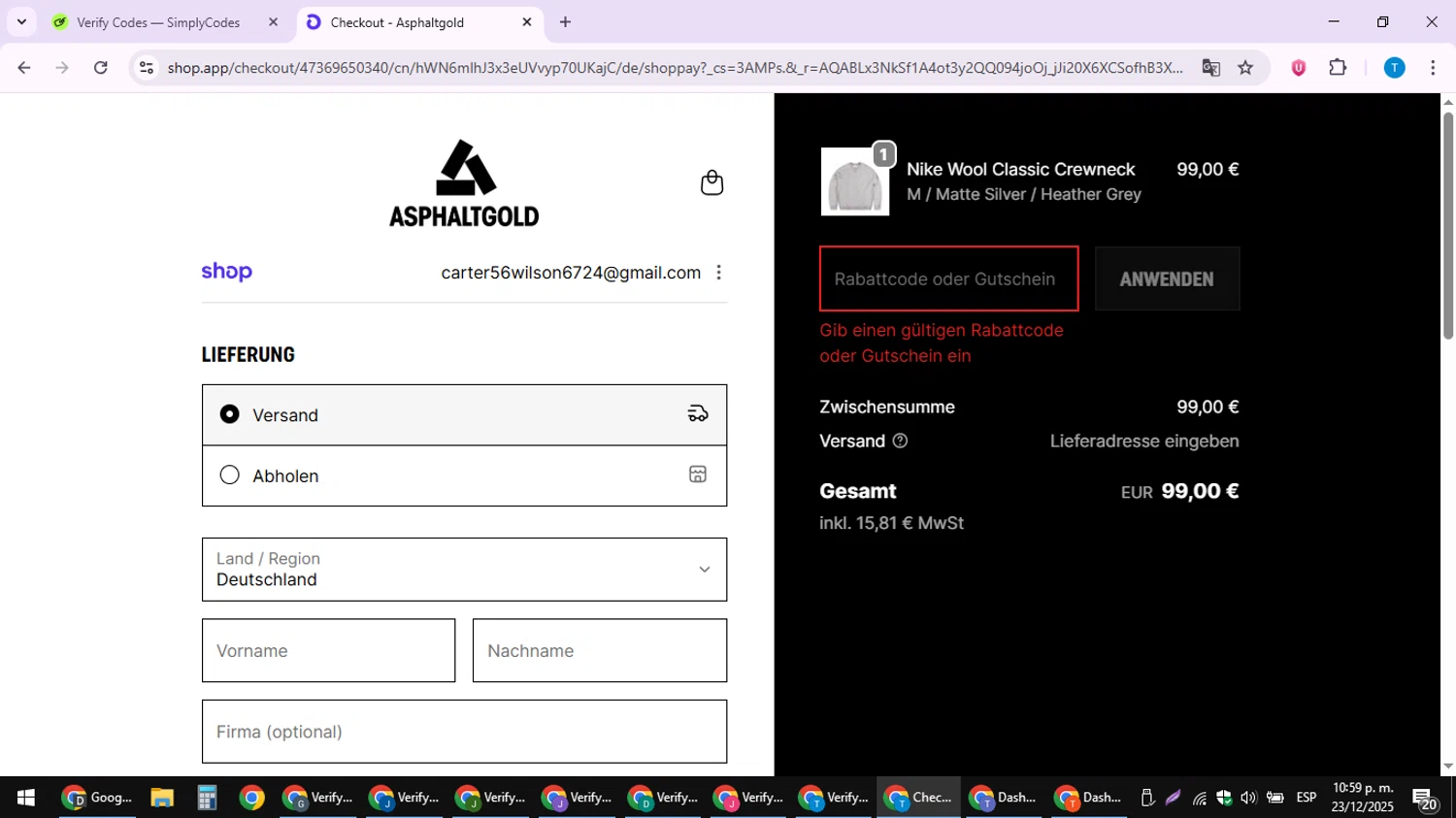
Task: Open the red shield extension icon
Action: pyautogui.click(x=1299, y=68)
